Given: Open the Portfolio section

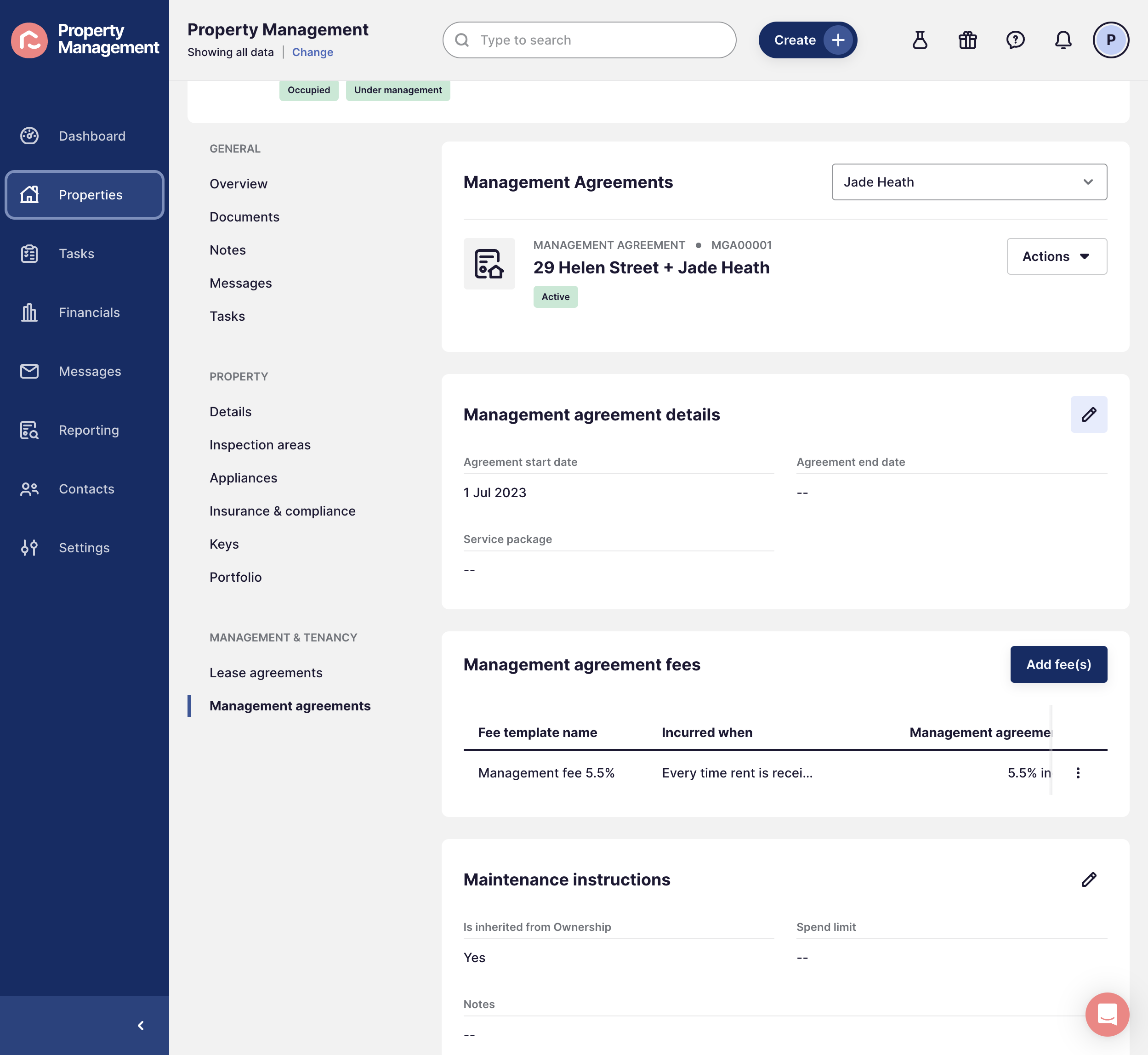Looking at the screenshot, I should pyautogui.click(x=236, y=577).
